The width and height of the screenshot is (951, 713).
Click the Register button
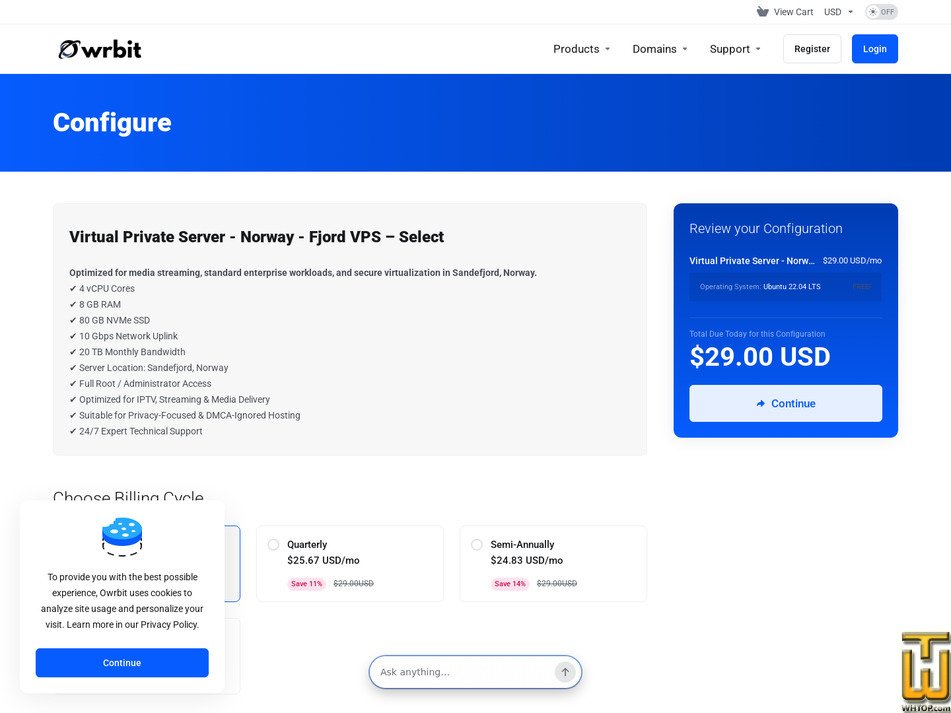[x=812, y=49]
